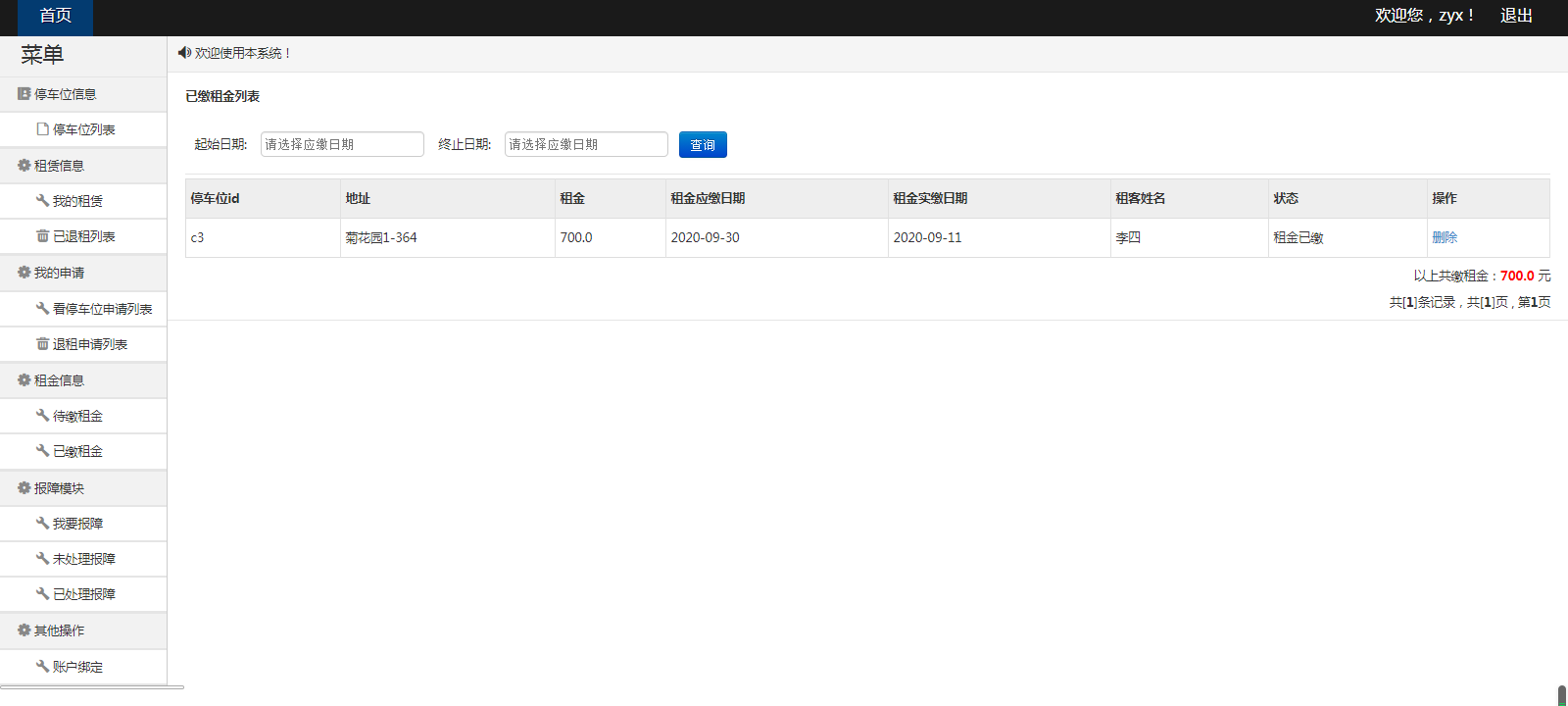Click the 租金应缴日期 column header
This screenshot has height=706, width=1568.
(x=777, y=198)
